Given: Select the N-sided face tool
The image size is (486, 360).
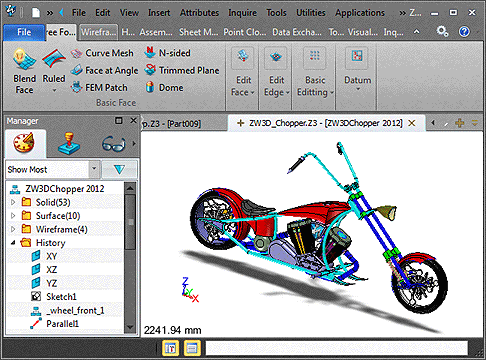Looking at the screenshot, I should click(x=167, y=53).
